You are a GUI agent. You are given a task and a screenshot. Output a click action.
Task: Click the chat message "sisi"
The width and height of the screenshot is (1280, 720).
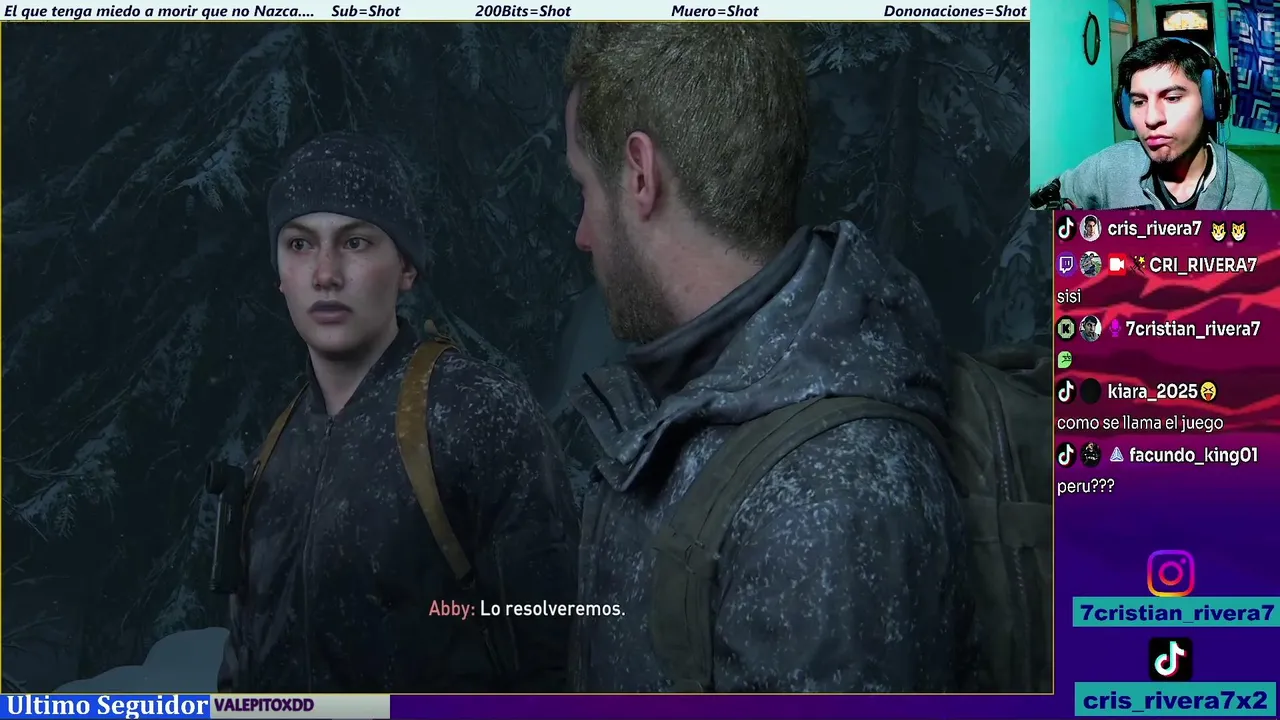(1069, 297)
